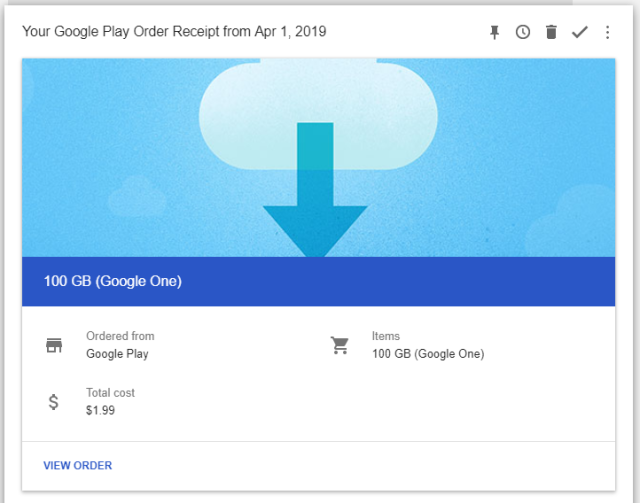Snooze the email with the clock icon

tap(523, 32)
